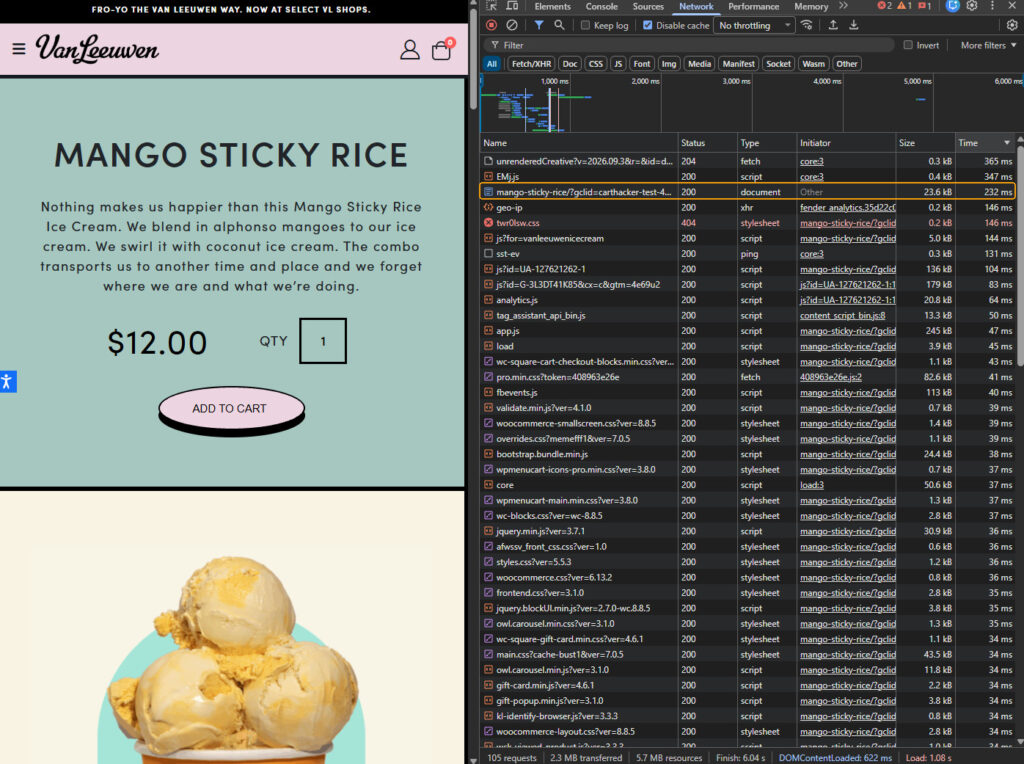This screenshot has height=764, width=1024.
Task: Sort by the Size column header
Action: [925, 143]
